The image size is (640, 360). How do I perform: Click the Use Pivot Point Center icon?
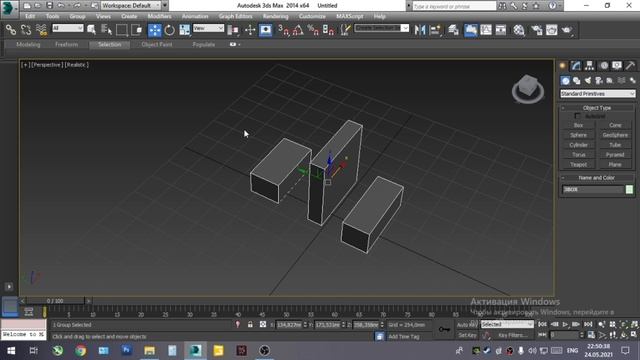pos(233,30)
